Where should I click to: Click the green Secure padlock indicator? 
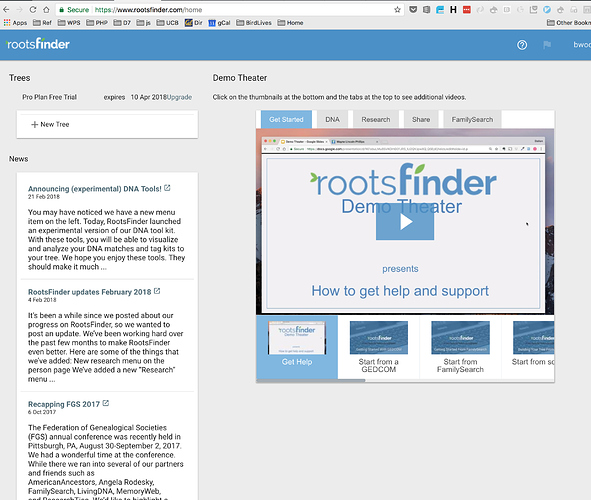click(x=74, y=10)
